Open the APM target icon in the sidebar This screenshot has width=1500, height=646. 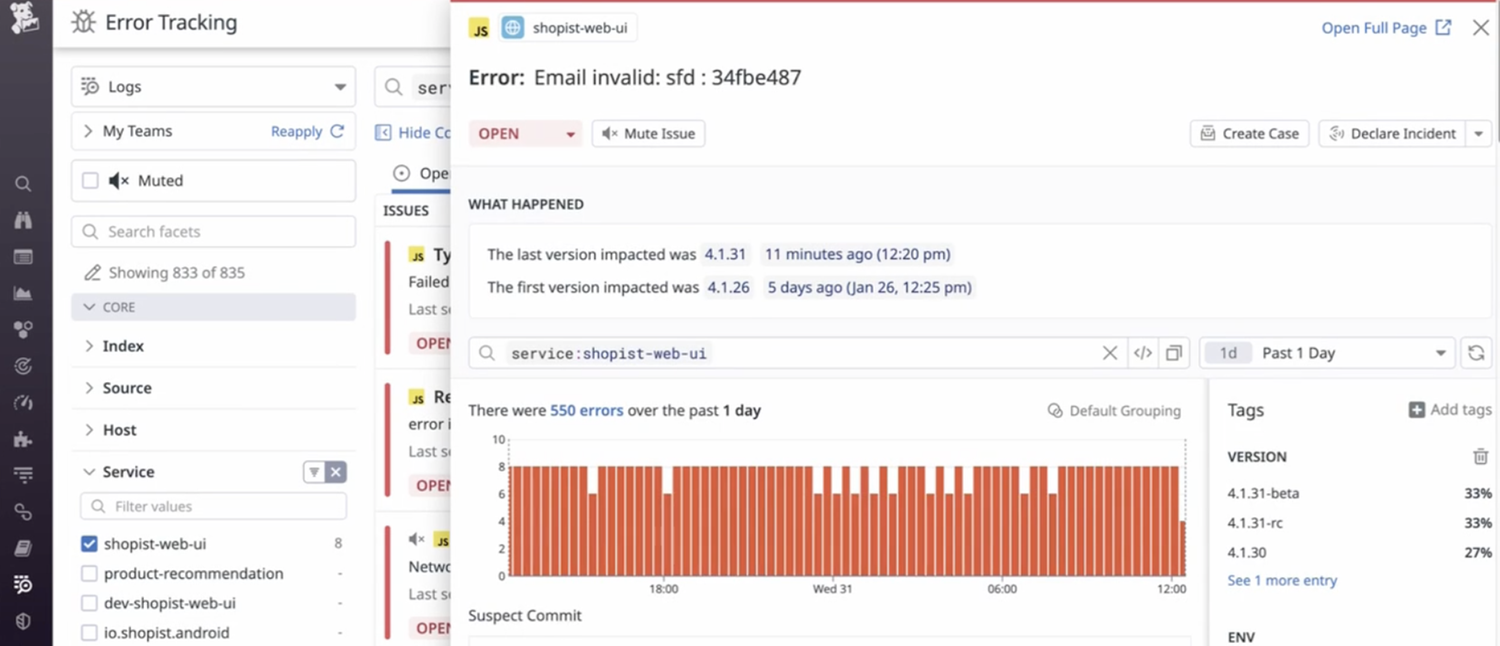coord(23,367)
